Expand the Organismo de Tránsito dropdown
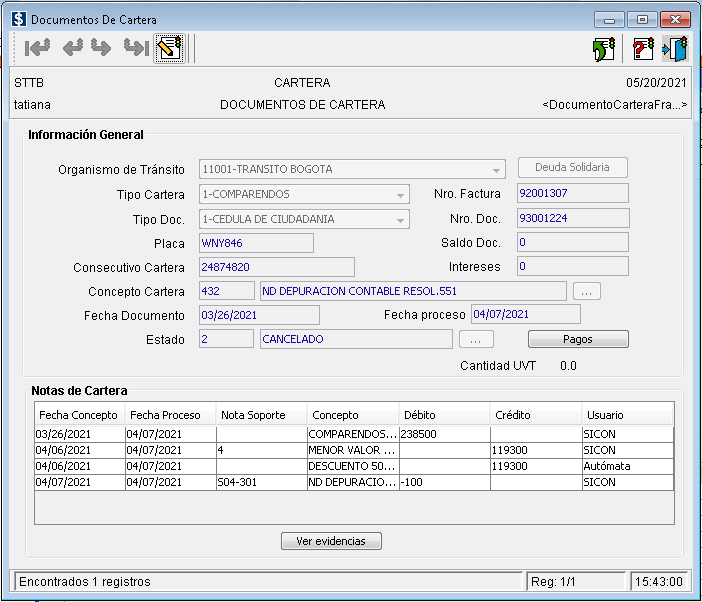 tap(497, 169)
